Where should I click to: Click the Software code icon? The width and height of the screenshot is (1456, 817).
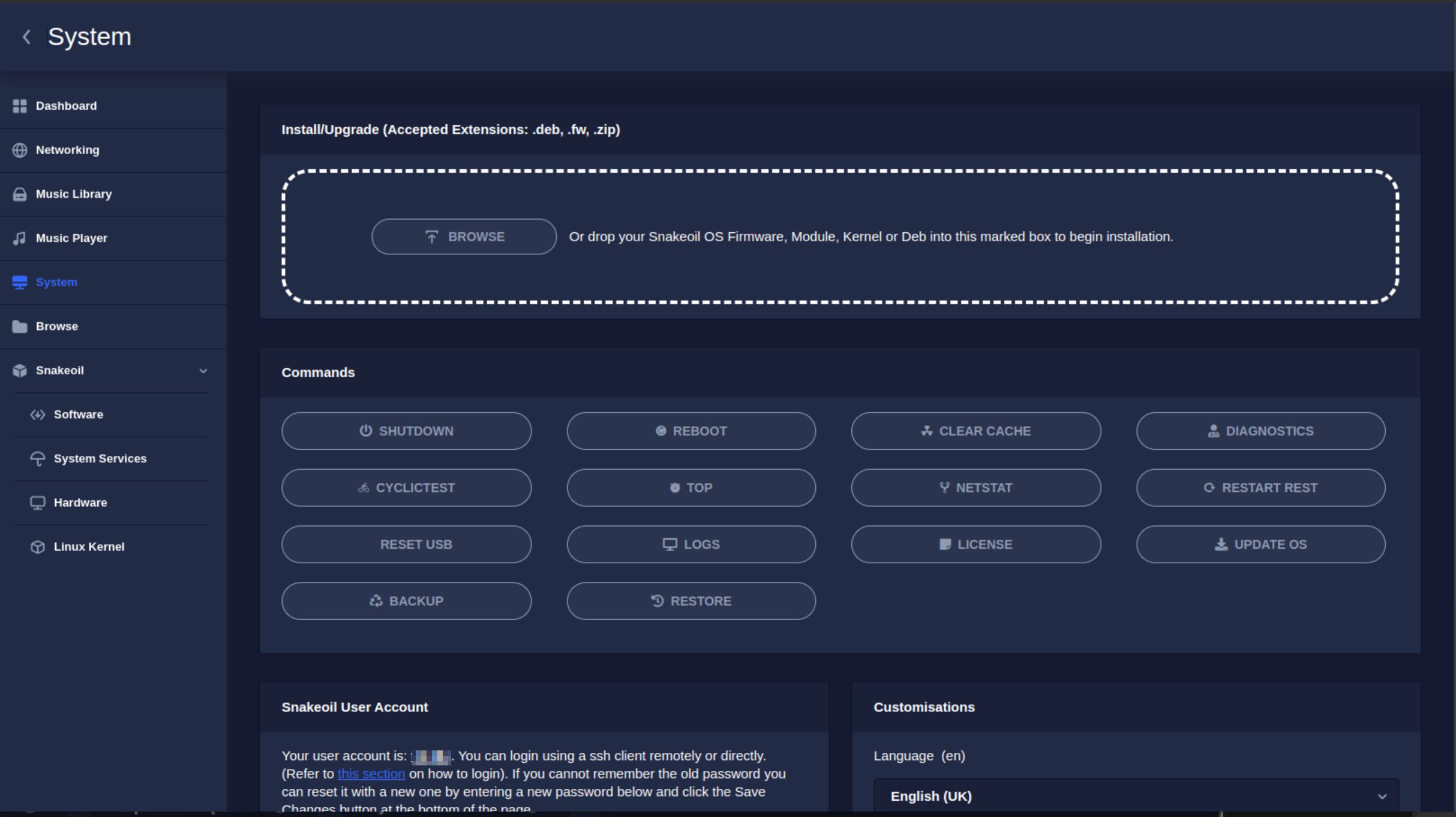pos(38,414)
